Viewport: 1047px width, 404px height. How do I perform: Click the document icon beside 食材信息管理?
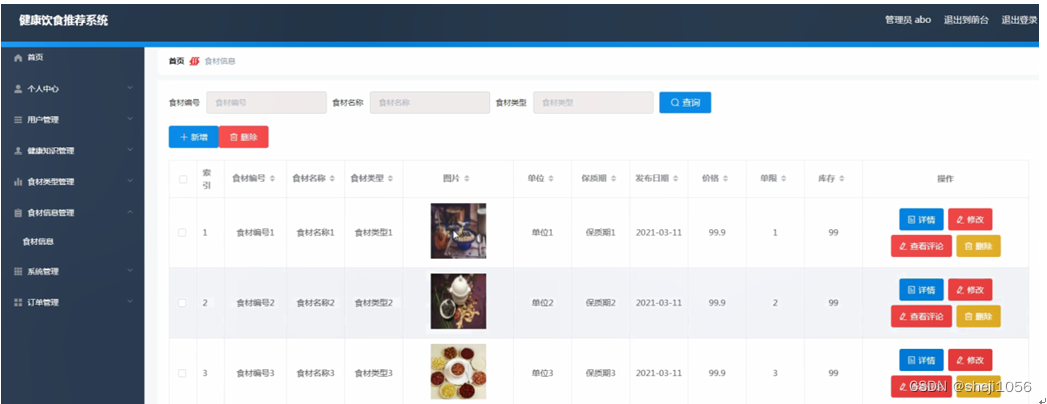(19, 213)
